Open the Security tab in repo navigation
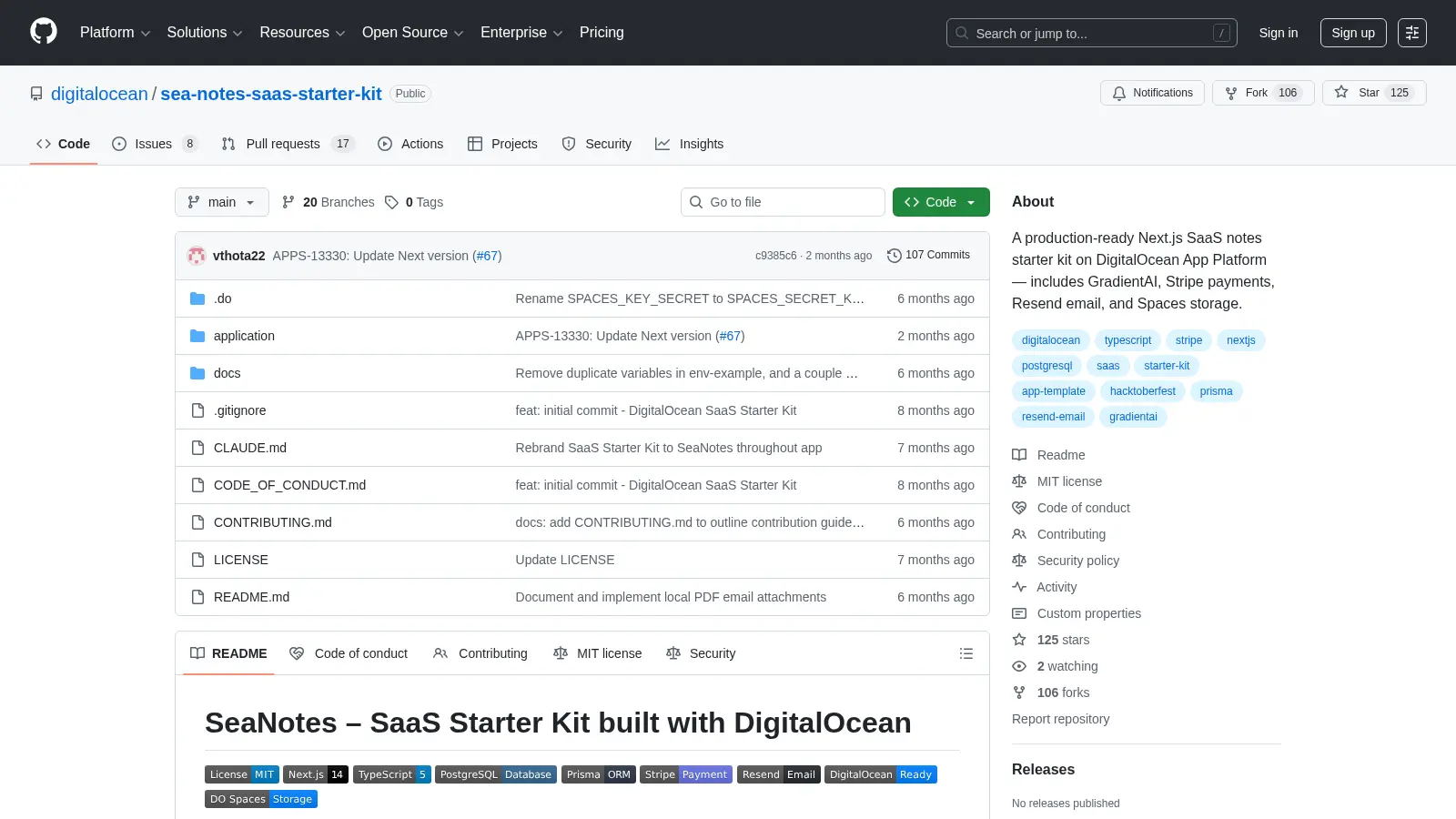1456x819 pixels. (597, 144)
